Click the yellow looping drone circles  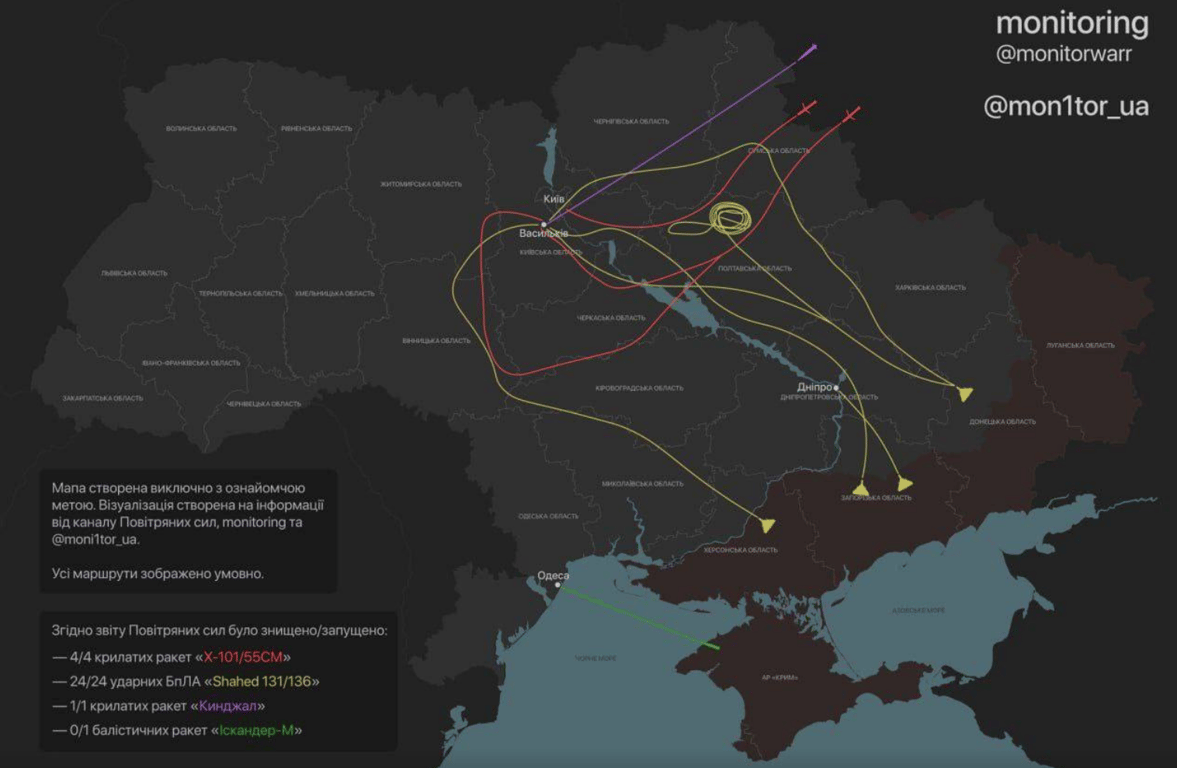(x=731, y=218)
